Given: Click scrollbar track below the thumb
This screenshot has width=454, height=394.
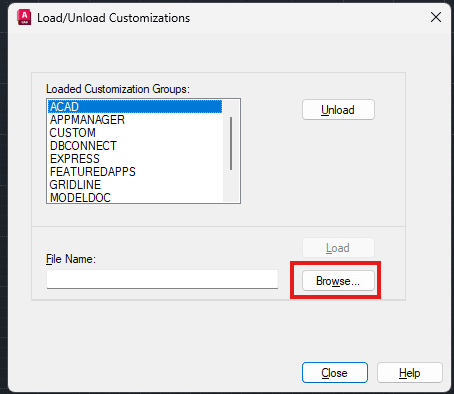Looking at the screenshot, I should pyautogui.click(x=231, y=186).
